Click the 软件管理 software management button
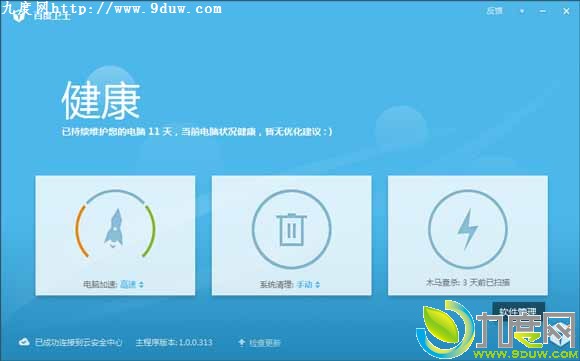 click(x=518, y=311)
